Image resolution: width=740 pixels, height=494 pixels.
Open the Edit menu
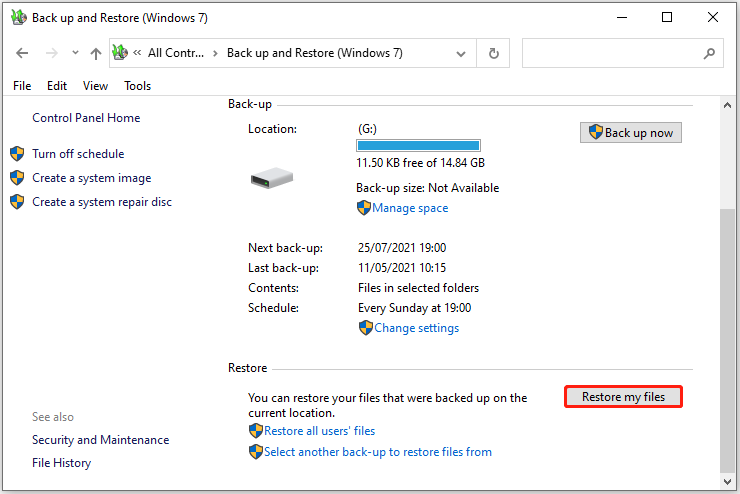click(x=57, y=86)
